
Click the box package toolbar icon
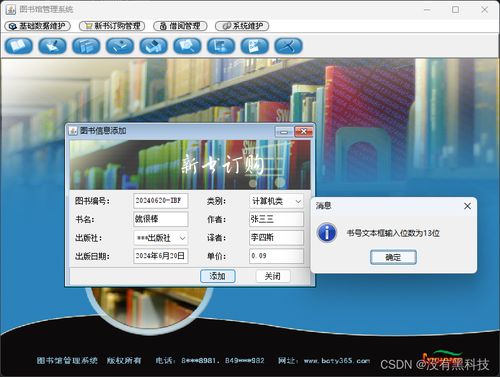point(154,46)
